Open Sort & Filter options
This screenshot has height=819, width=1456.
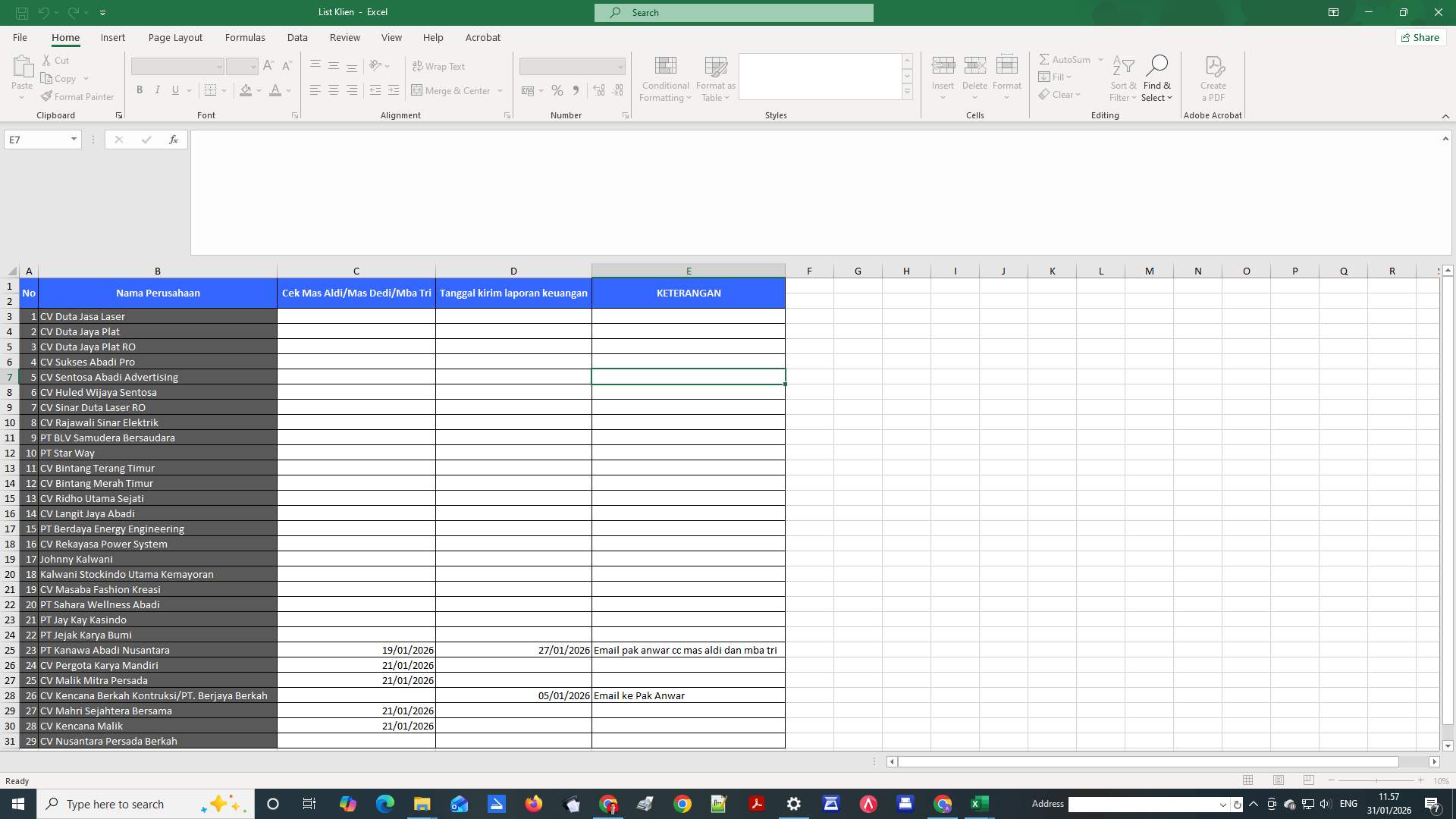[x=1123, y=78]
